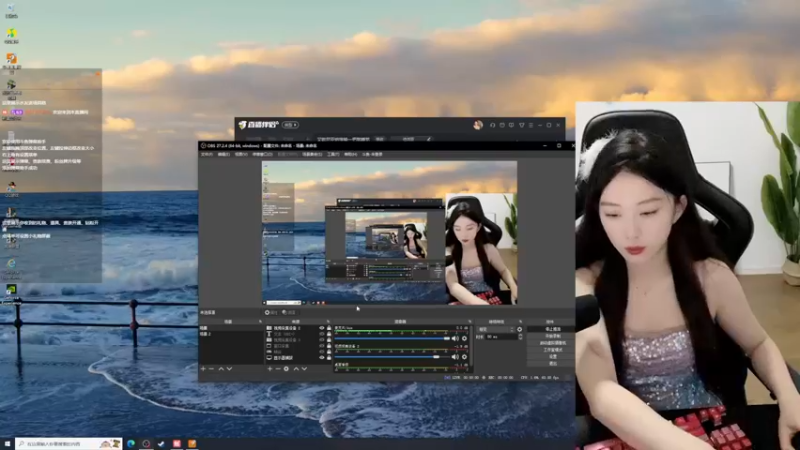The height and width of the screenshot is (450, 800).
Task: Click OBS Studio icon in taskbar
Action: coord(146,444)
